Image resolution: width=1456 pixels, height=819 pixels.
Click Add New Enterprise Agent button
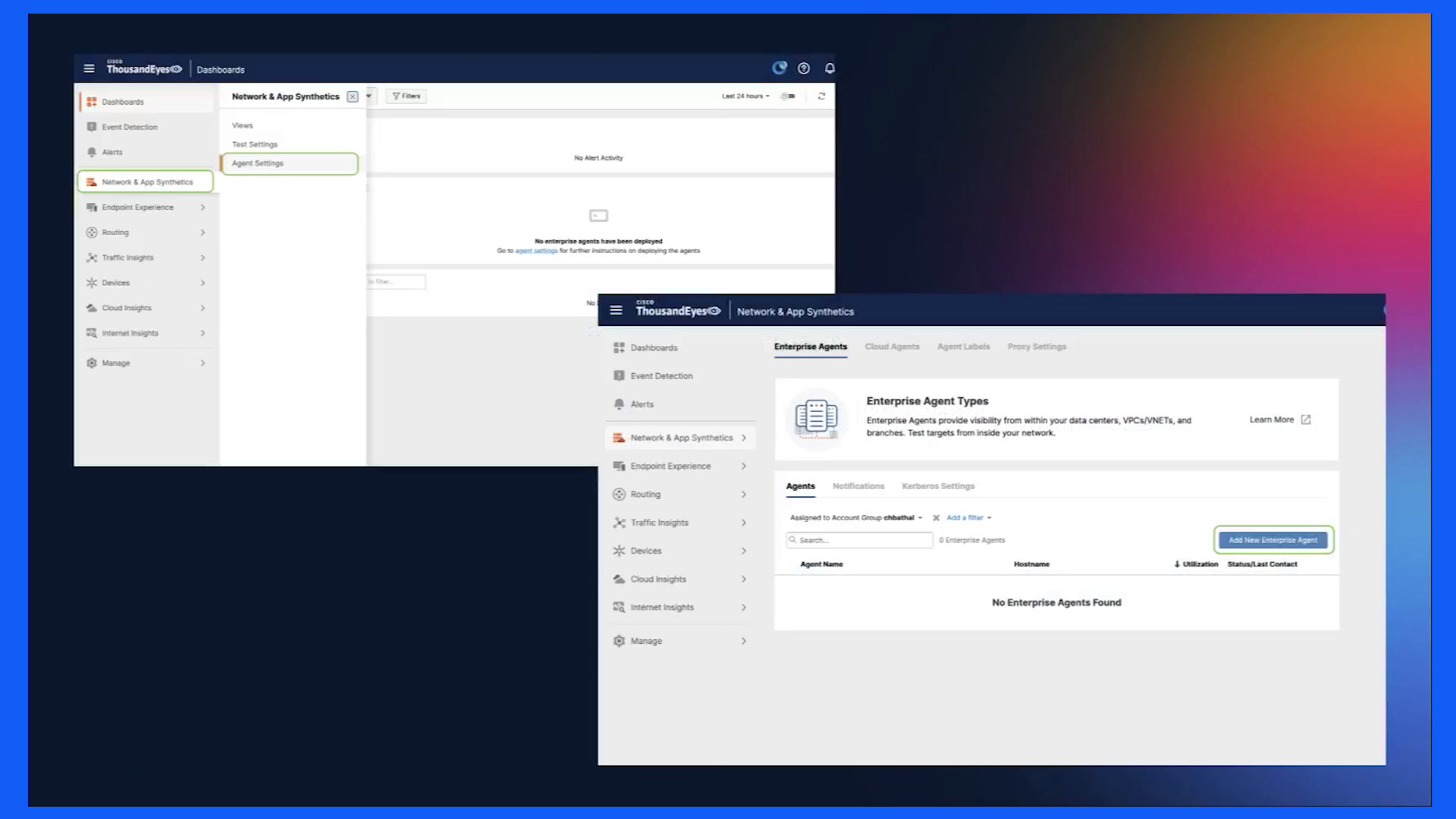pos(1272,540)
